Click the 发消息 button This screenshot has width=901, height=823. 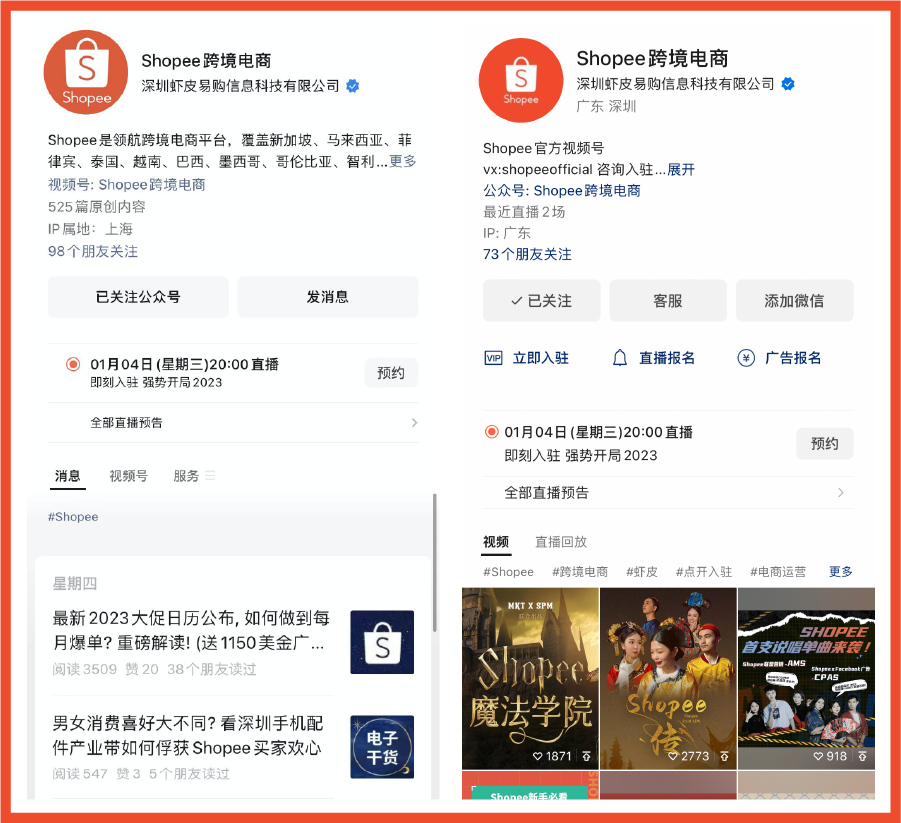[328, 297]
